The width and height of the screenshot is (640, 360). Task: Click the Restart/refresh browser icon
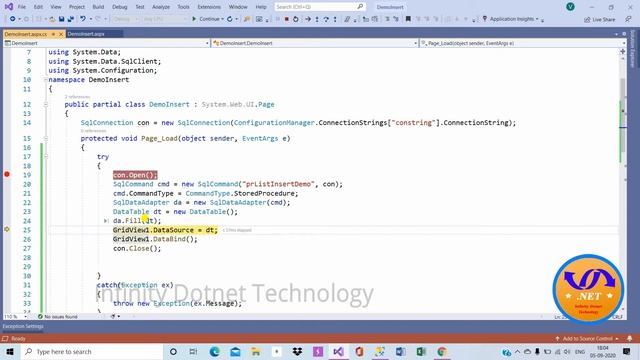[230, 19]
